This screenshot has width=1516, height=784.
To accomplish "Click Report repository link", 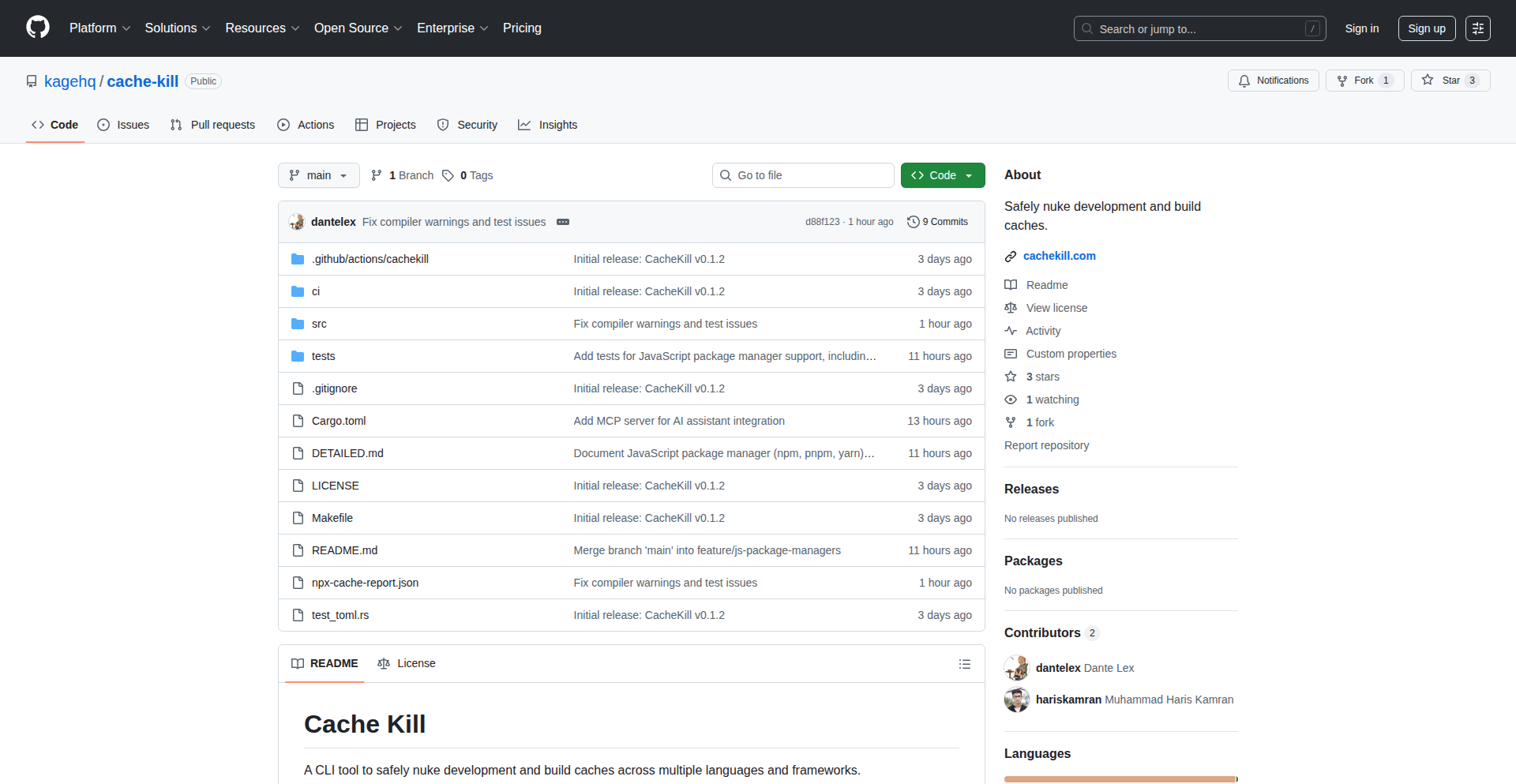I will tap(1046, 445).
